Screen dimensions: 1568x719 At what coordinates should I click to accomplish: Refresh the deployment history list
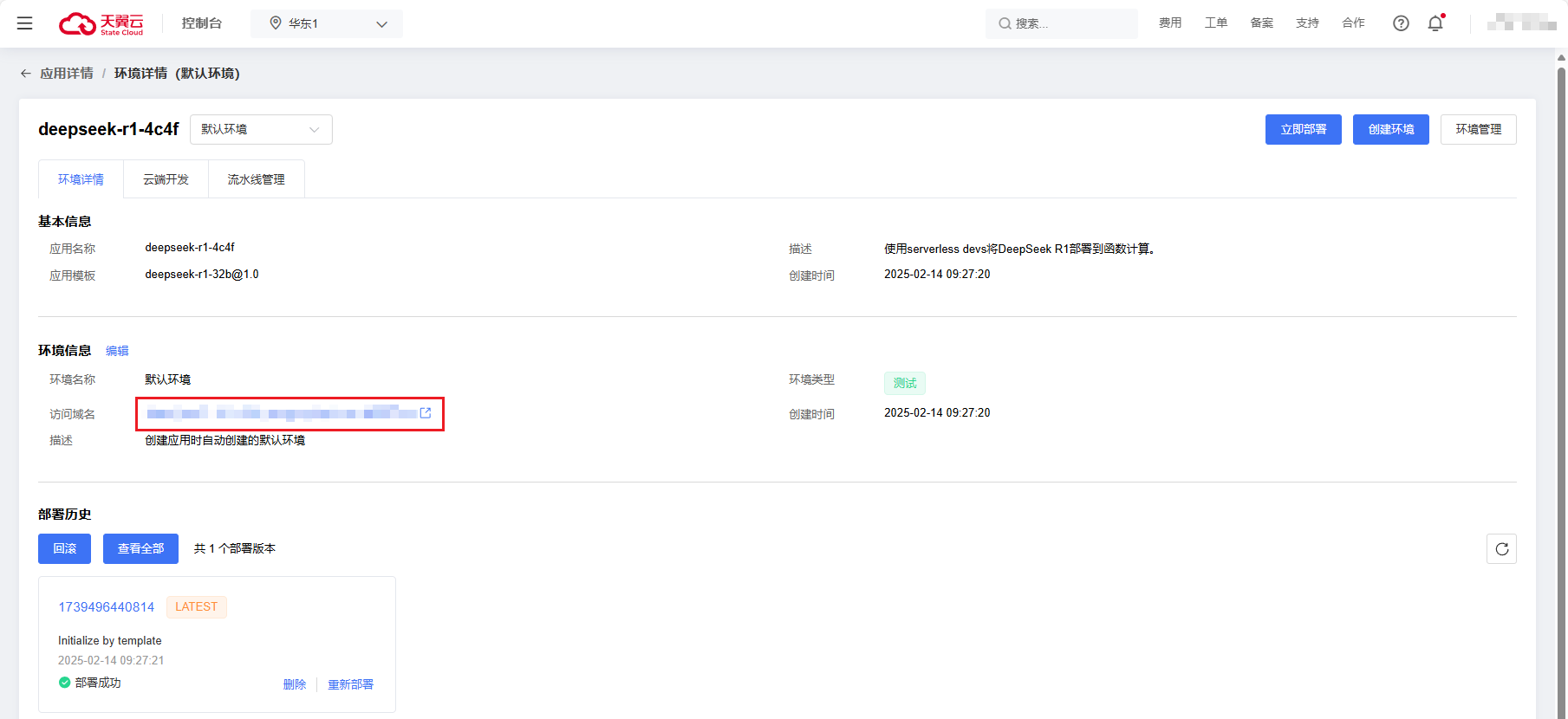coord(1502,549)
